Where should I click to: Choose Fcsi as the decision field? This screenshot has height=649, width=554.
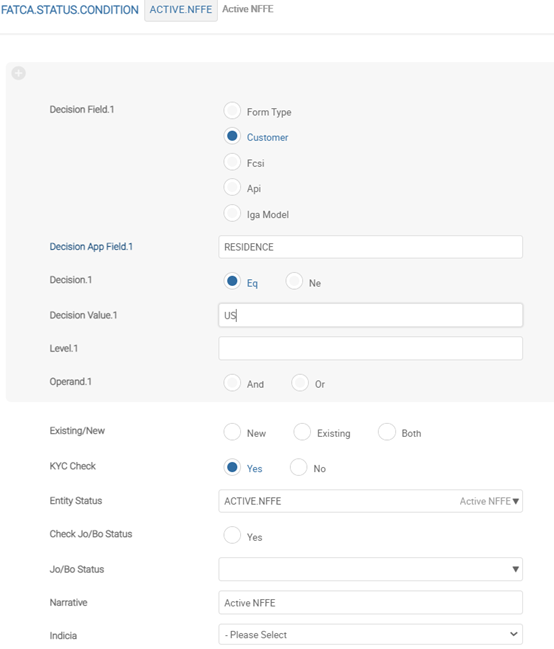(x=232, y=162)
